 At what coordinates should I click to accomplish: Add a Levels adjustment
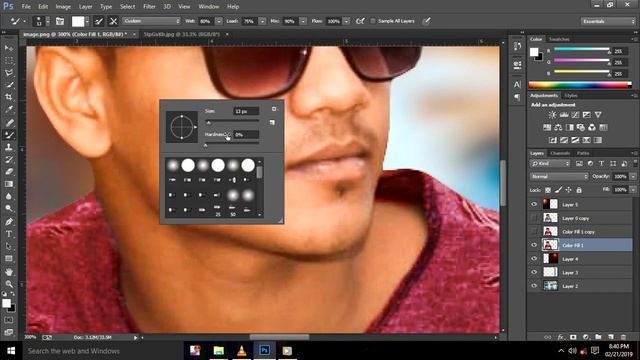point(564,115)
